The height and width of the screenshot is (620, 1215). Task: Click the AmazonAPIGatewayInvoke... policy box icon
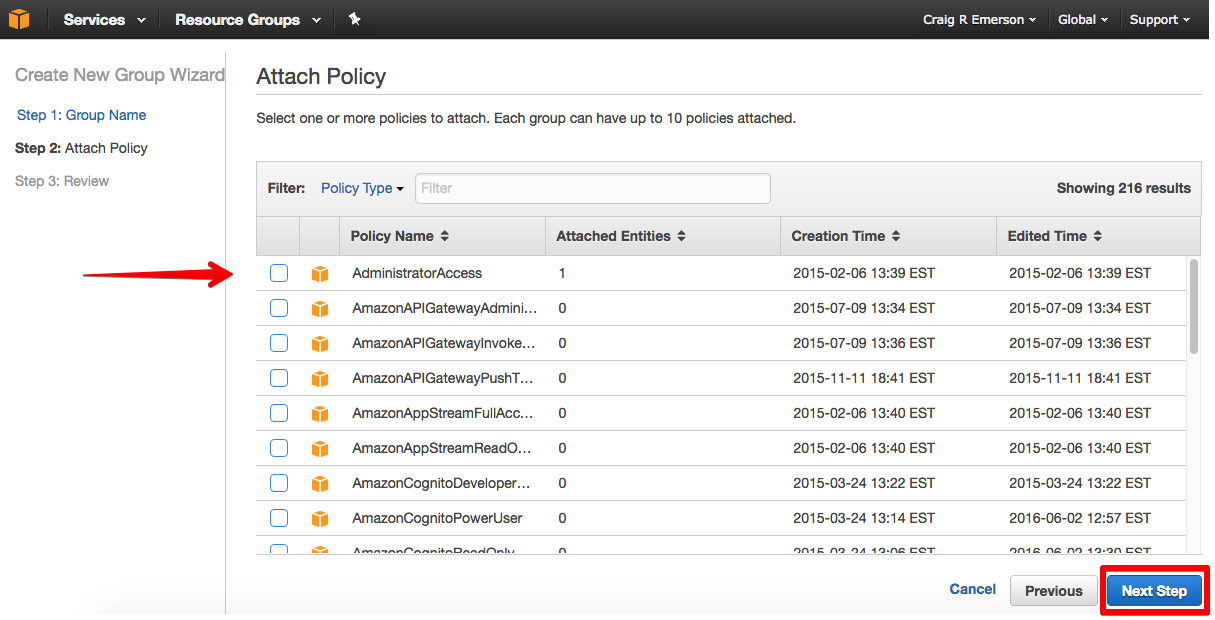point(320,343)
